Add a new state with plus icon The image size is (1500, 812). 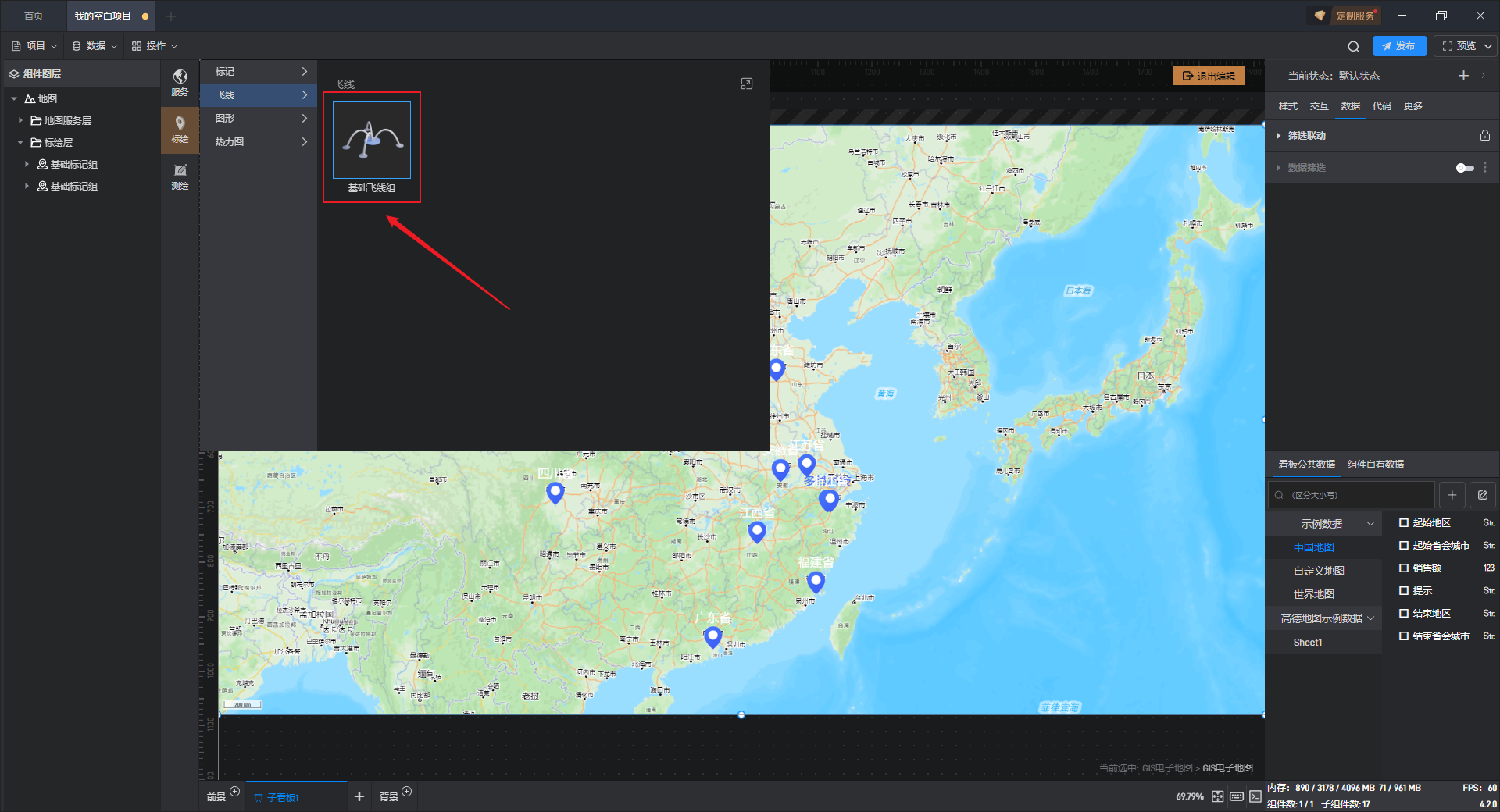pyautogui.click(x=1463, y=76)
